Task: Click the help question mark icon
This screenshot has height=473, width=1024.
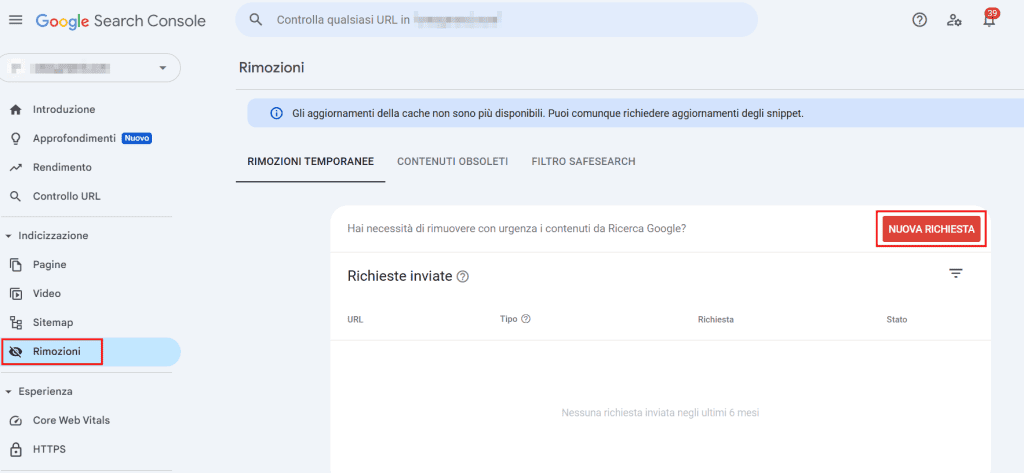Action: [x=919, y=20]
